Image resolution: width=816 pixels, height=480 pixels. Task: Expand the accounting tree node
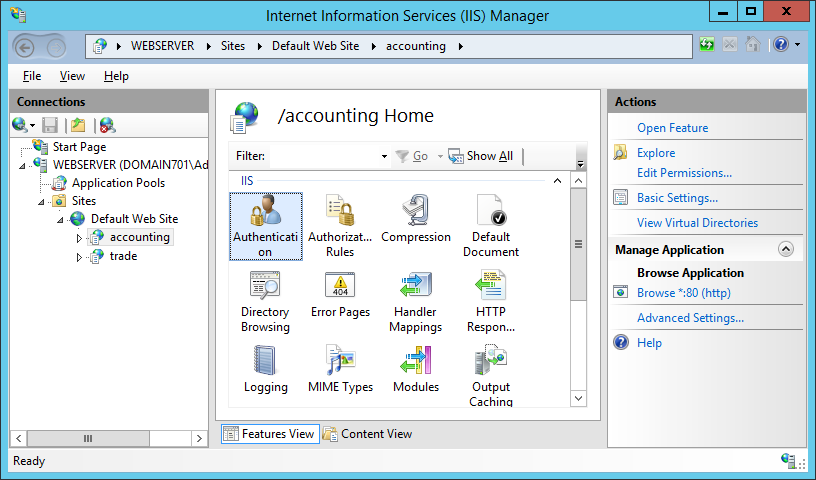[x=80, y=238]
